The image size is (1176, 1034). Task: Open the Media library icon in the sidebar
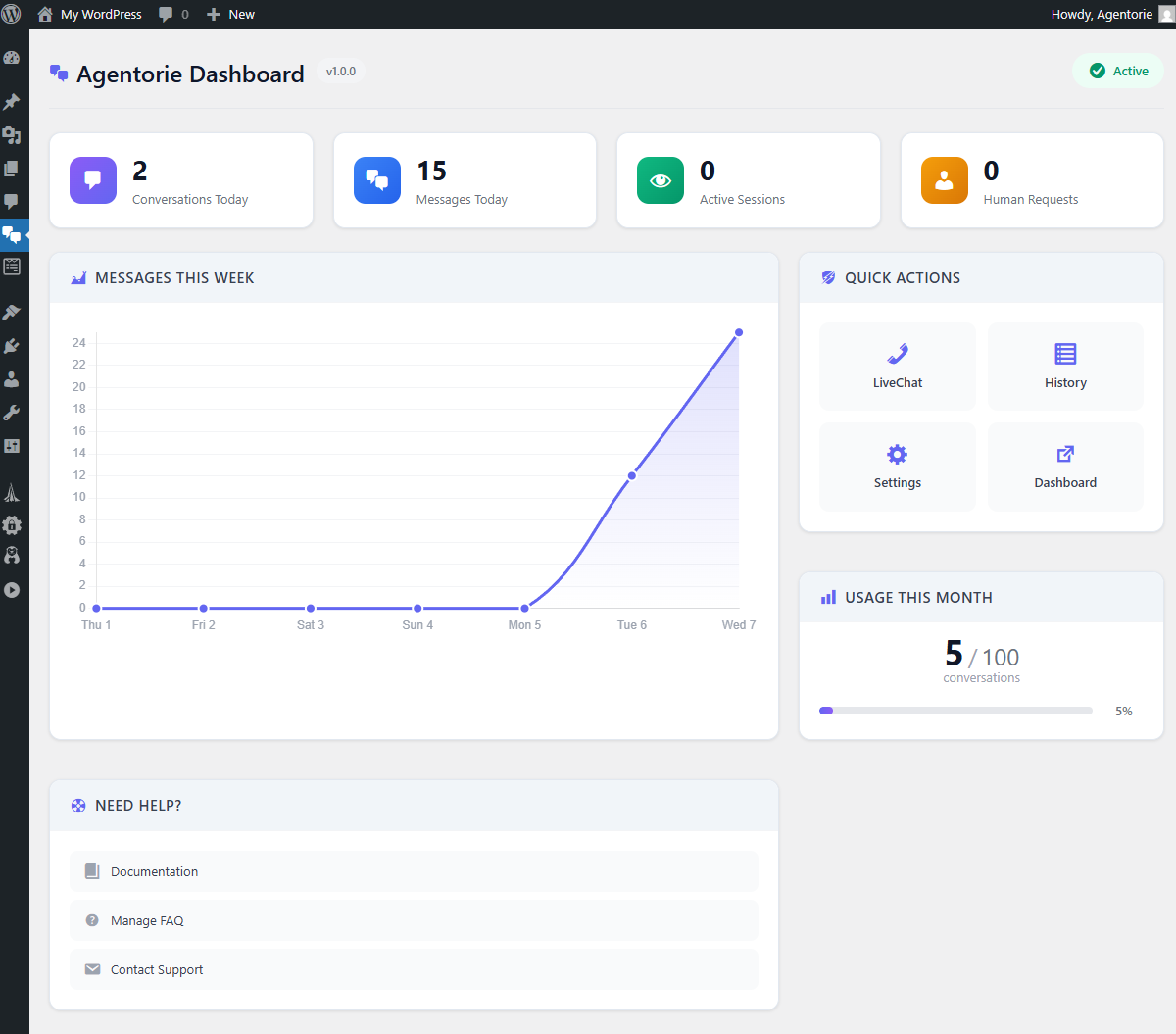13,135
